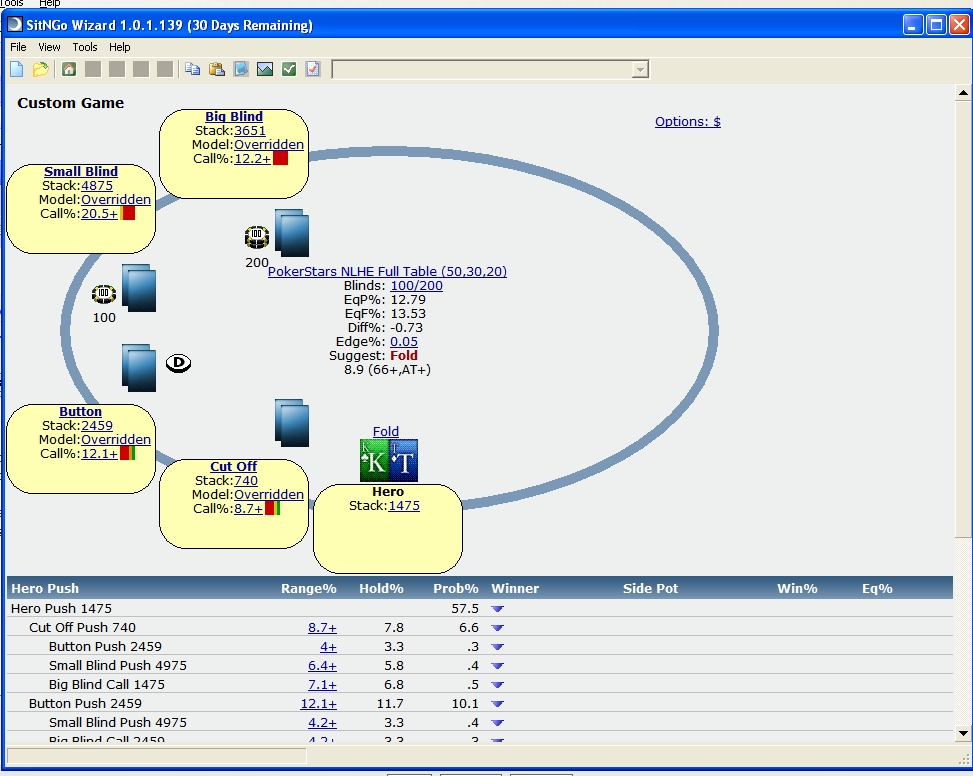Expand winner arrow on Hero Push 1475 row
This screenshot has width=973, height=776.
pos(497,609)
